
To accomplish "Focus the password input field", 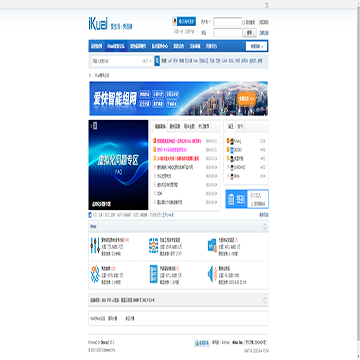I will (x=228, y=33).
